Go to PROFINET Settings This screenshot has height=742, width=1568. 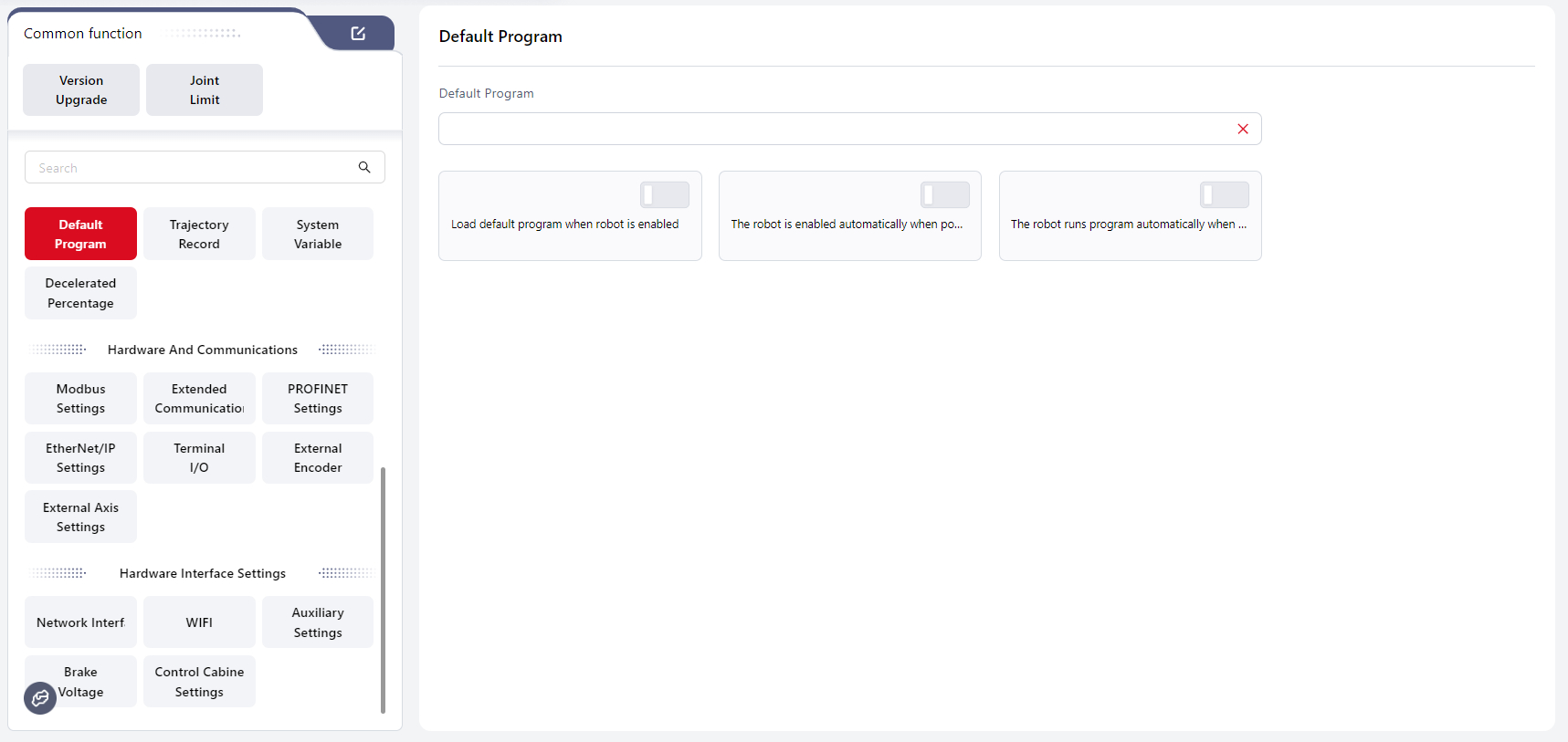(318, 398)
